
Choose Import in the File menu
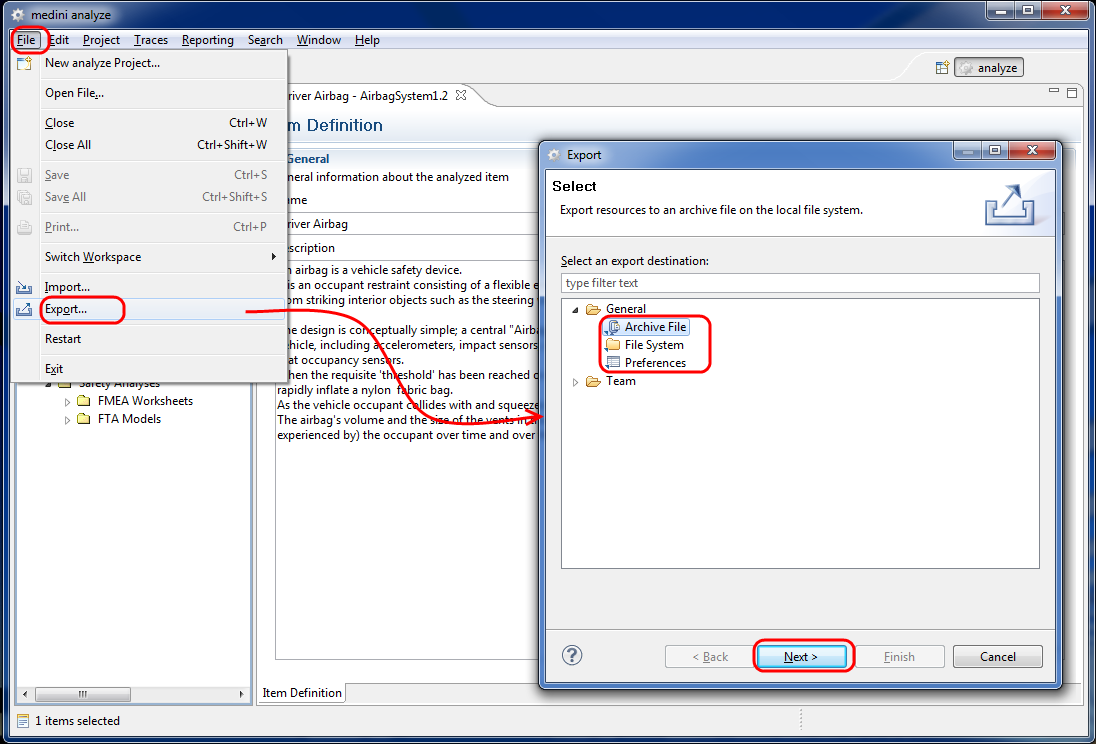[150, 287]
